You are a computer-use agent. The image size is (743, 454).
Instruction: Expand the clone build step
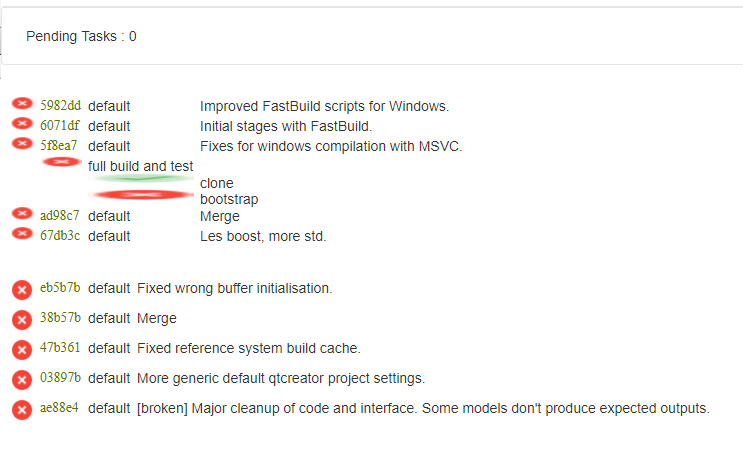[217, 183]
